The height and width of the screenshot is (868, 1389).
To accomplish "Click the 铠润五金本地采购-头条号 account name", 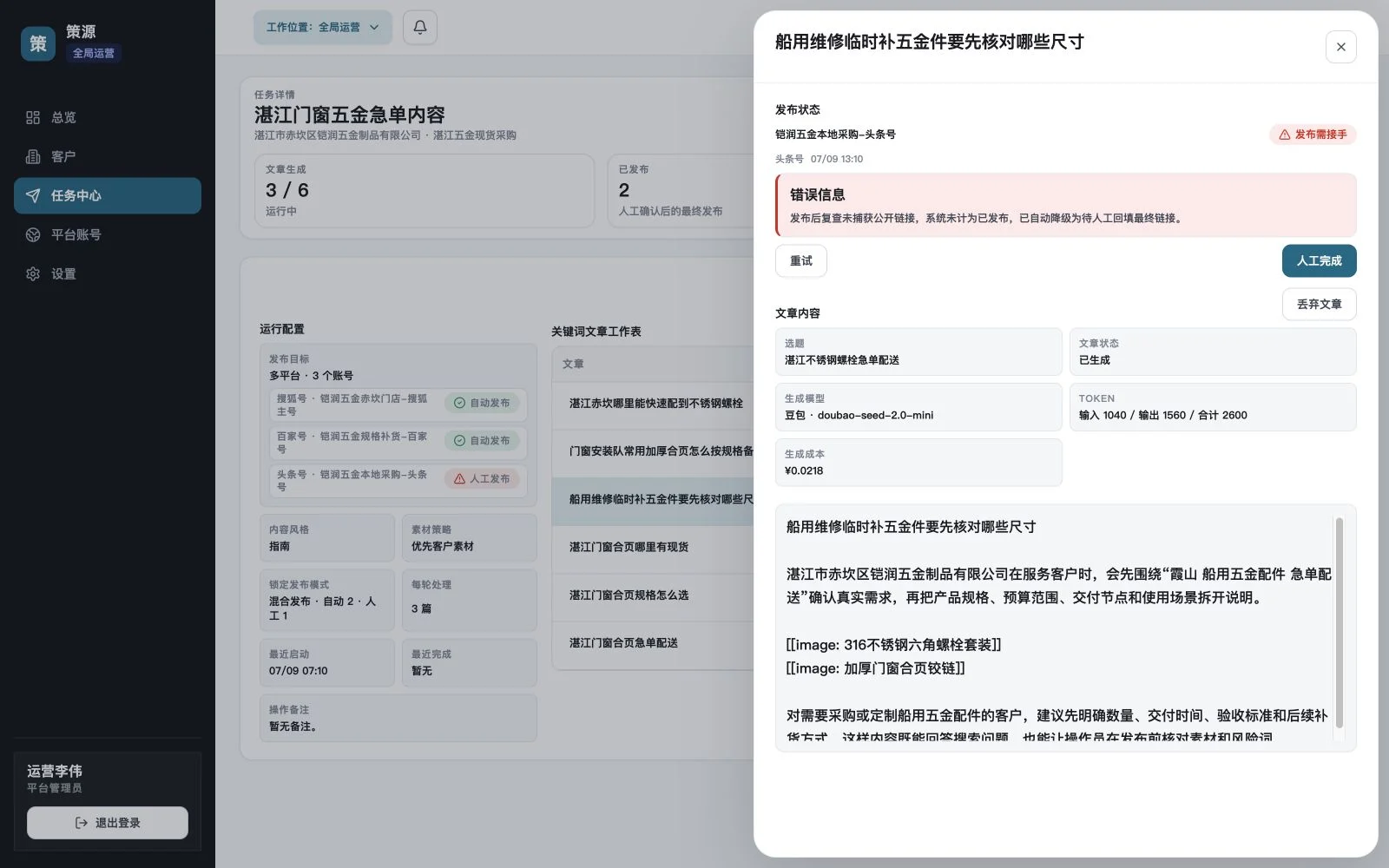I will tap(835, 135).
